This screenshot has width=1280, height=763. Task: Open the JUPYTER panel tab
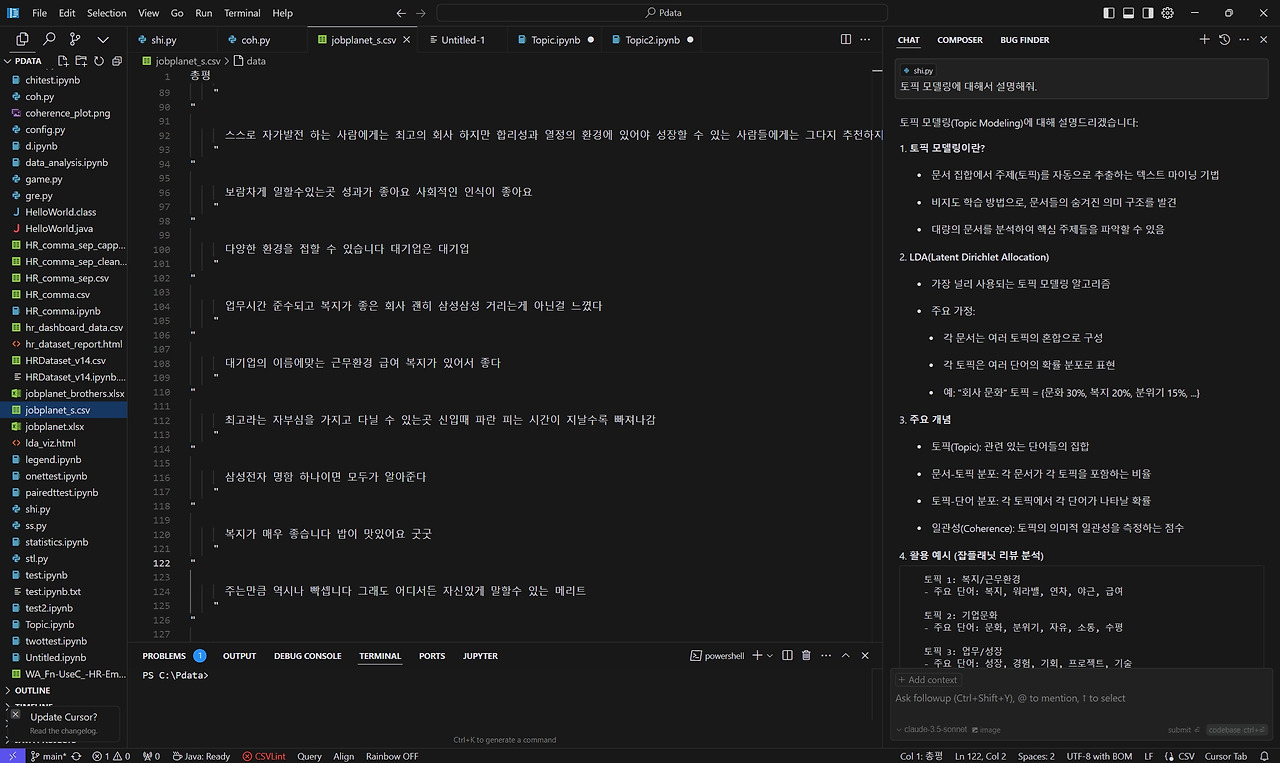(x=481, y=656)
